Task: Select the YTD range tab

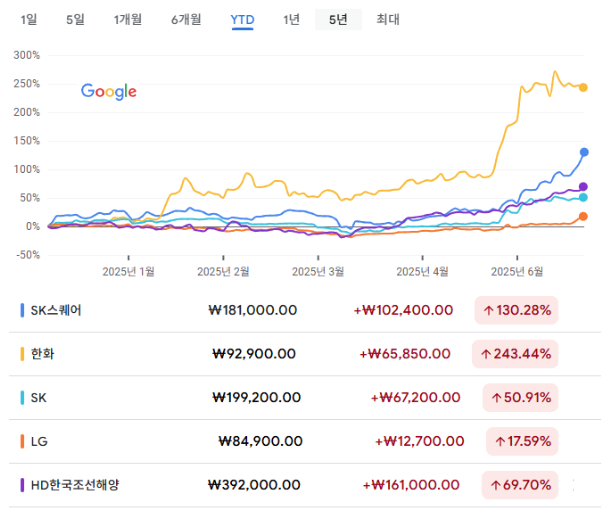Action: (242, 20)
